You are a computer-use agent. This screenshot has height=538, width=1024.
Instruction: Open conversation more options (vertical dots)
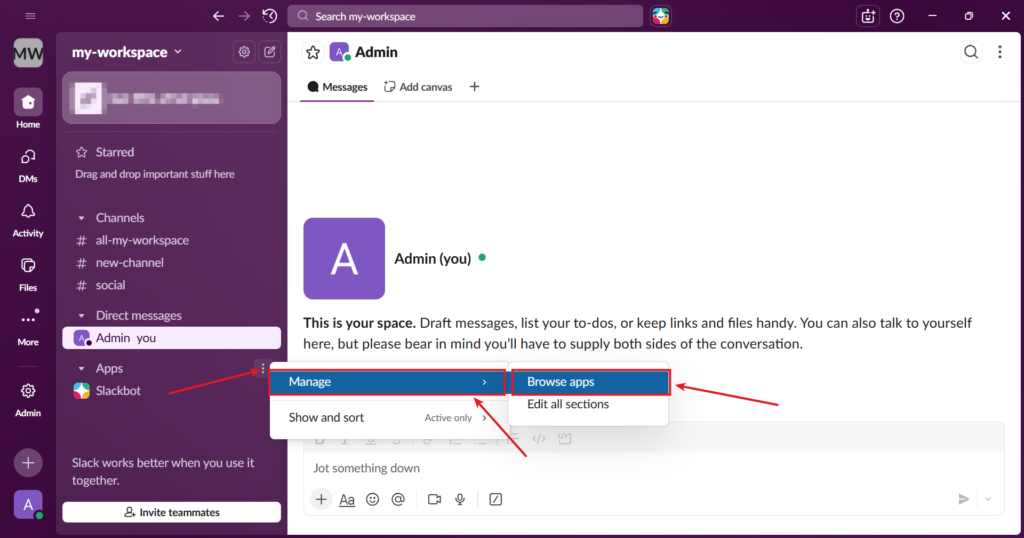click(x=1000, y=52)
